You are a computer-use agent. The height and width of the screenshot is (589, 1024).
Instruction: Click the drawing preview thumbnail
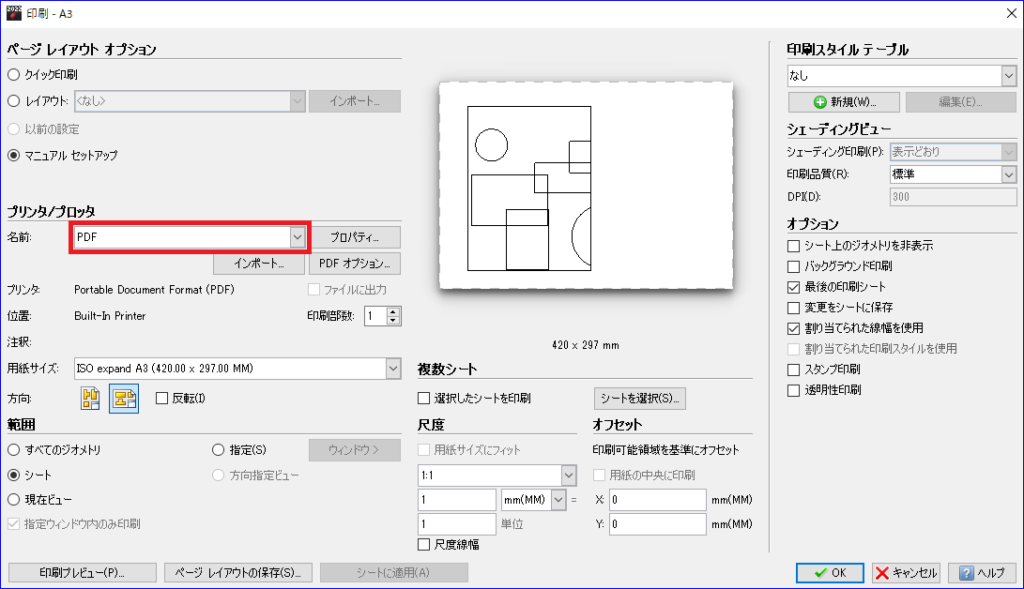(586, 187)
